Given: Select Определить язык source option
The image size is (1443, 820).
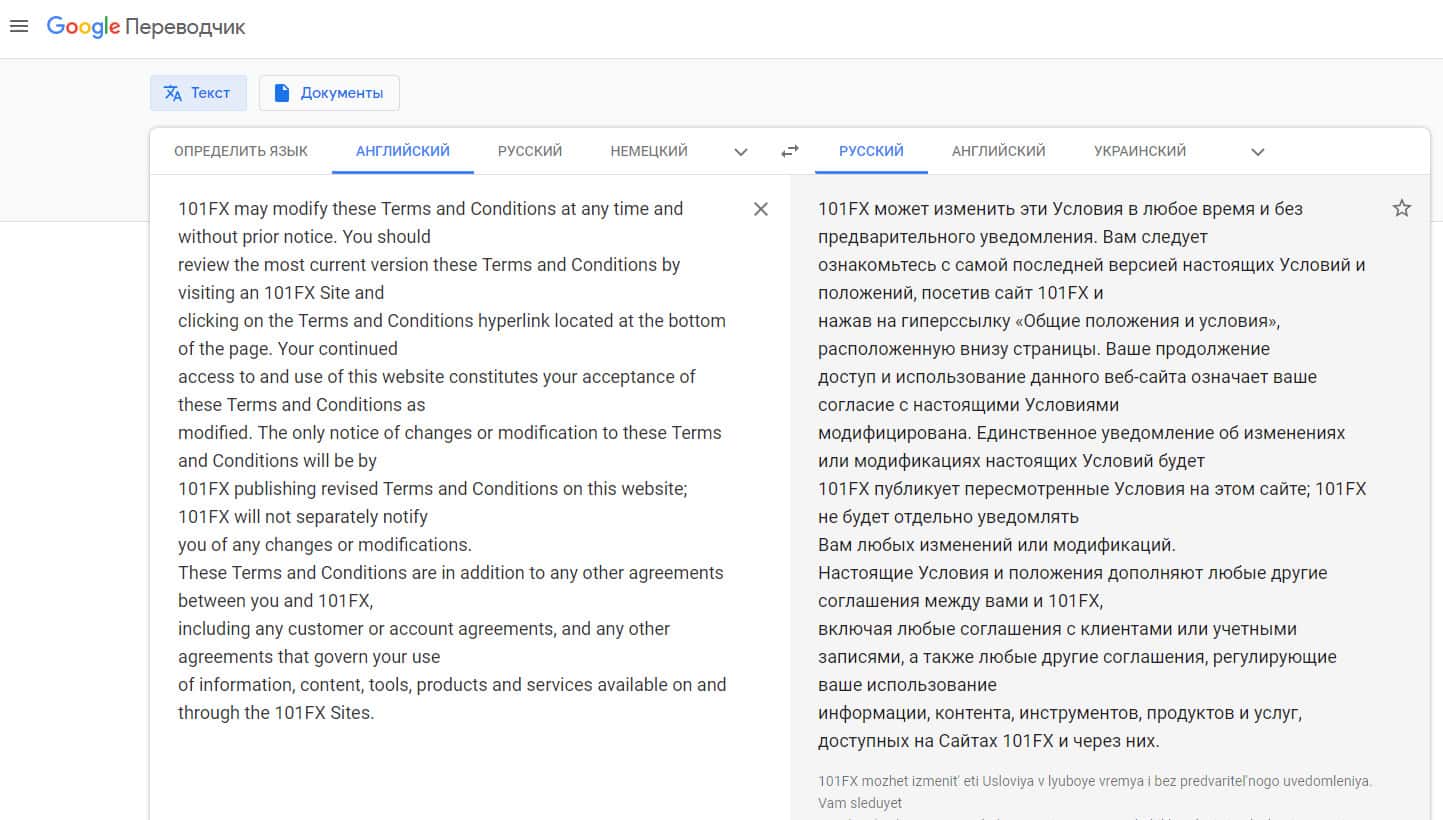Looking at the screenshot, I should click(x=241, y=151).
